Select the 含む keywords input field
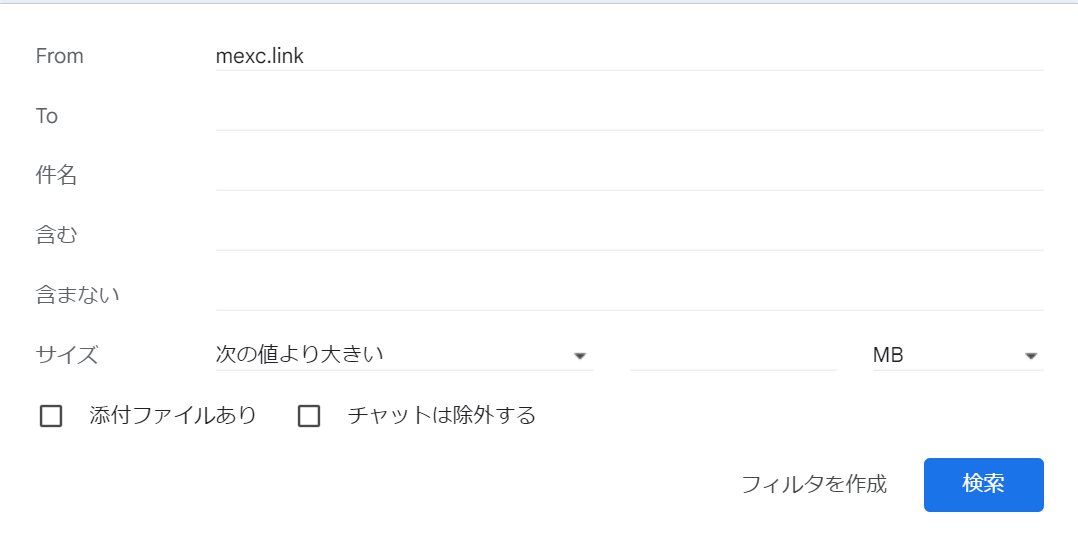This screenshot has width=1078, height=541. (x=628, y=236)
